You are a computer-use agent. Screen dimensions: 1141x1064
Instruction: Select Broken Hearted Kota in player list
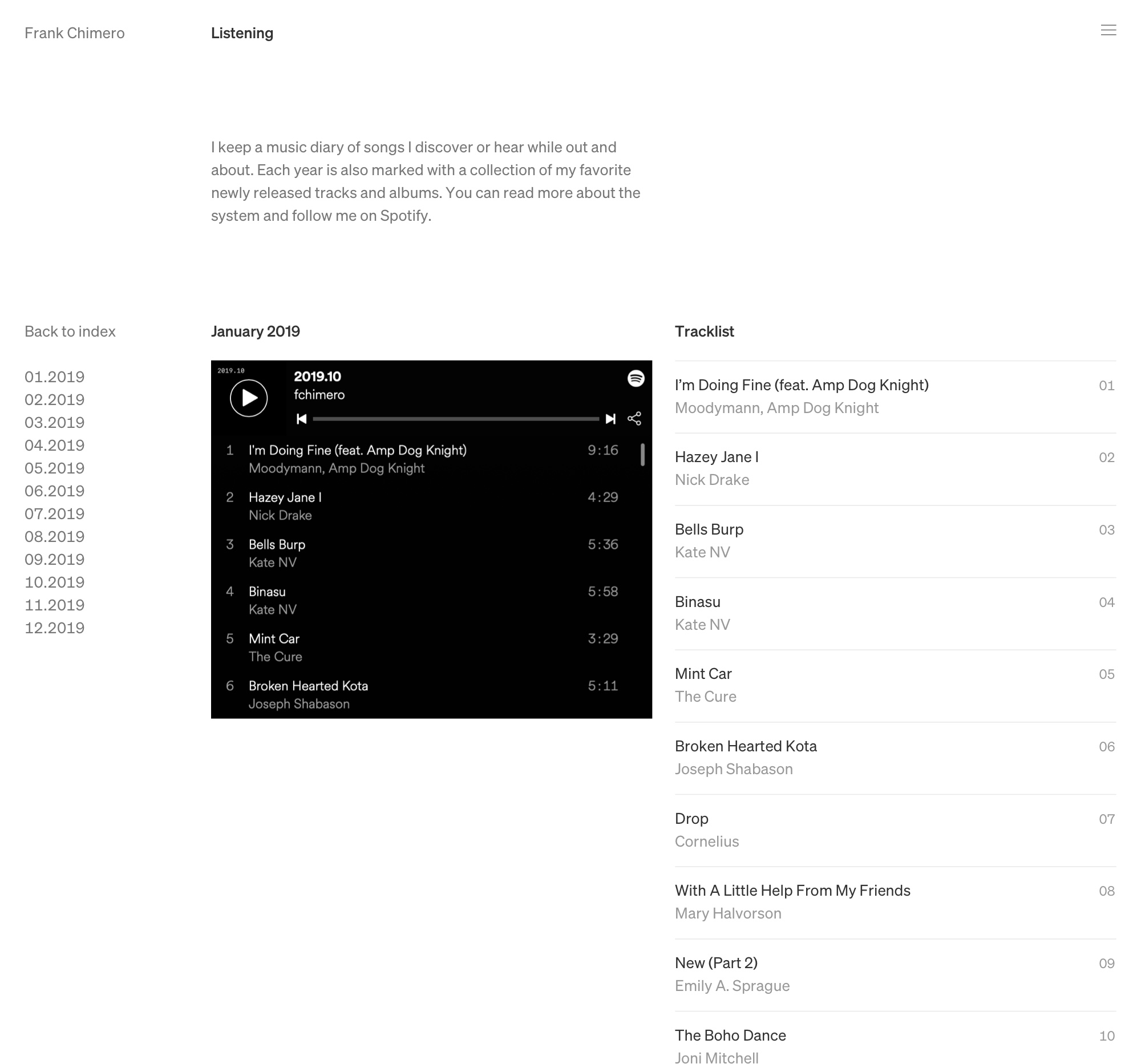[x=422, y=694]
